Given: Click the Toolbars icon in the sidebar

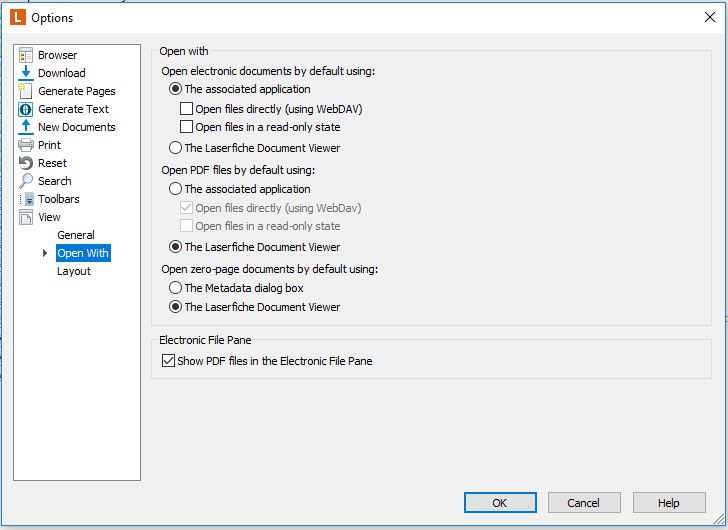Looking at the screenshot, I should [26, 199].
